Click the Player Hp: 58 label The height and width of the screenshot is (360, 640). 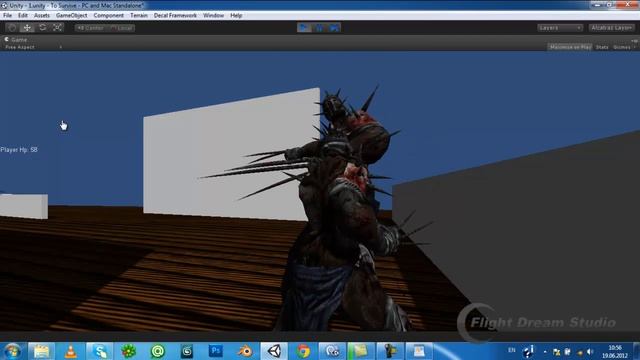19,150
